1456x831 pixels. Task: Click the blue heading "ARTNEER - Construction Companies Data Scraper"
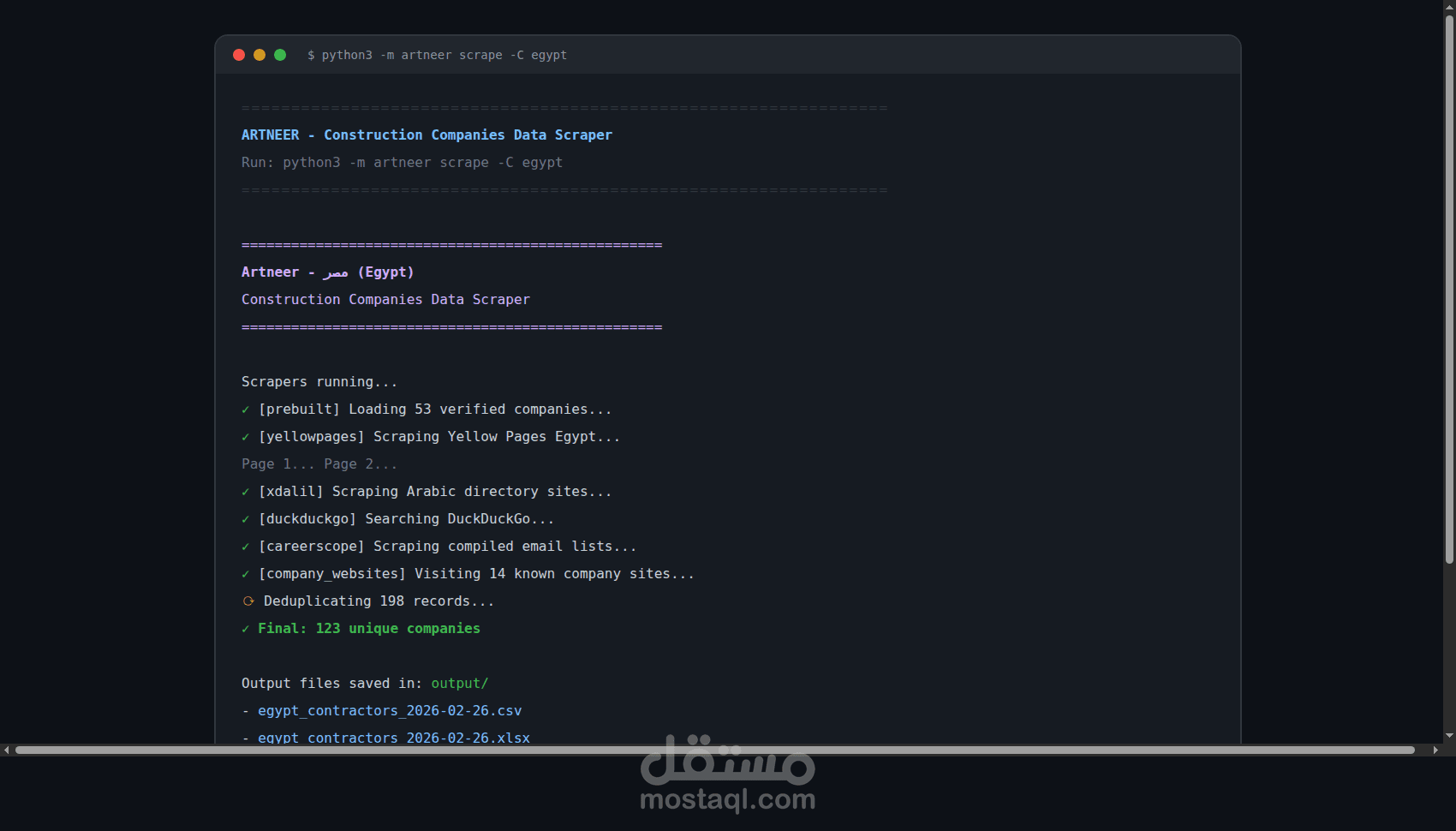coord(427,135)
